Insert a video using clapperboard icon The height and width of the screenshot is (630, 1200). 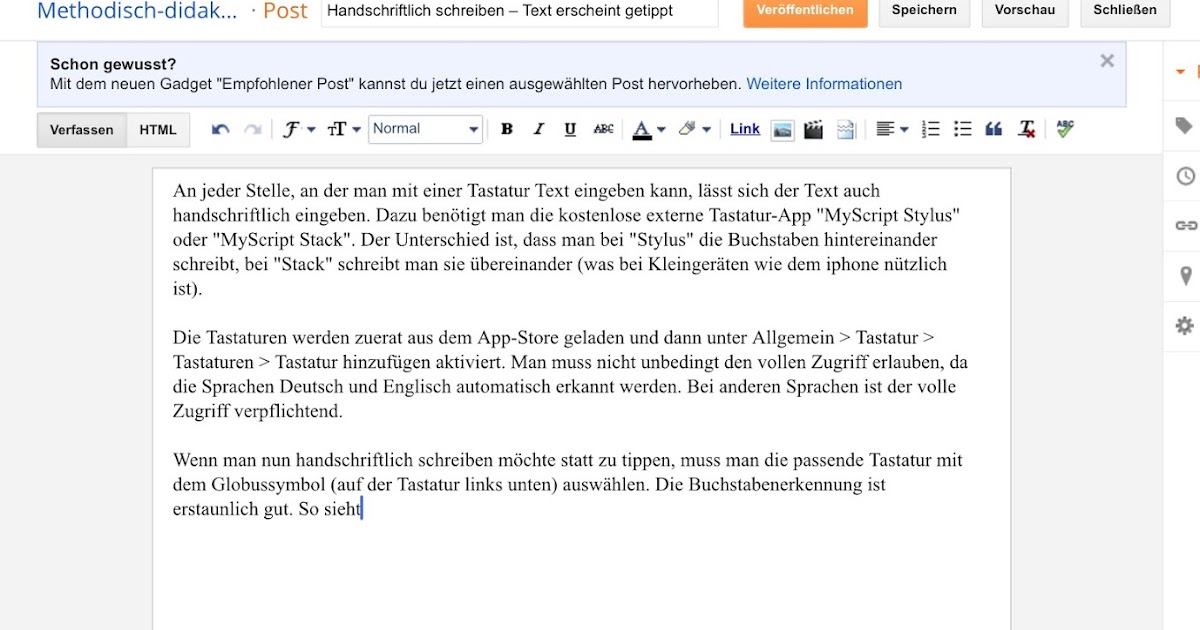tap(813, 129)
